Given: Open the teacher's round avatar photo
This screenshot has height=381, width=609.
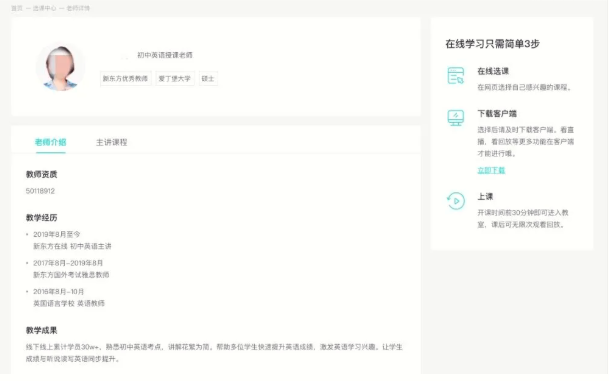Looking at the screenshot, I should pyautogui.click(x=61, y=67).
